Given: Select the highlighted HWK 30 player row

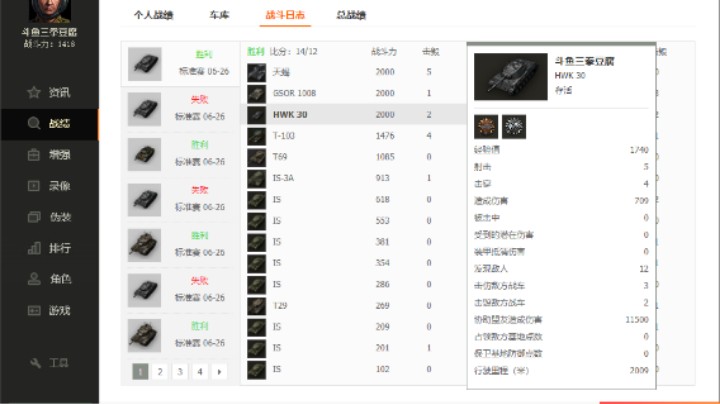Looking at the screenshot, I should click(x=354, y=115).
